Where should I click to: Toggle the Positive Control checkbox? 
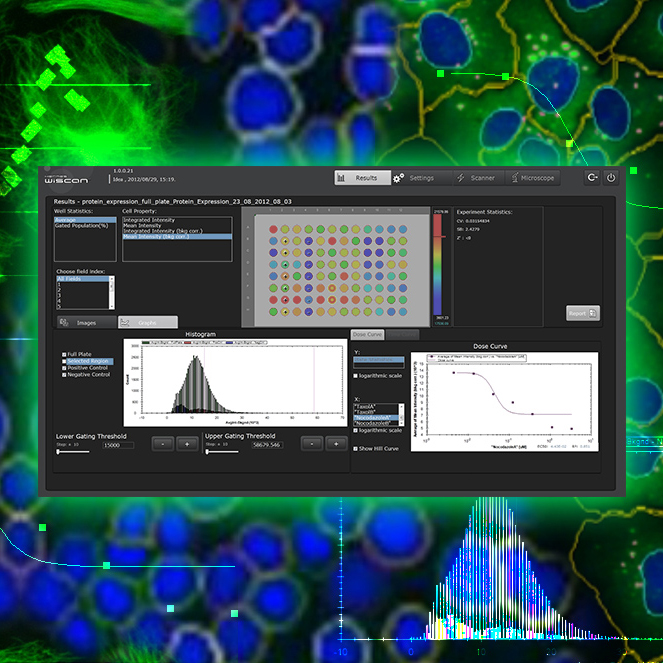pos(63,367)
